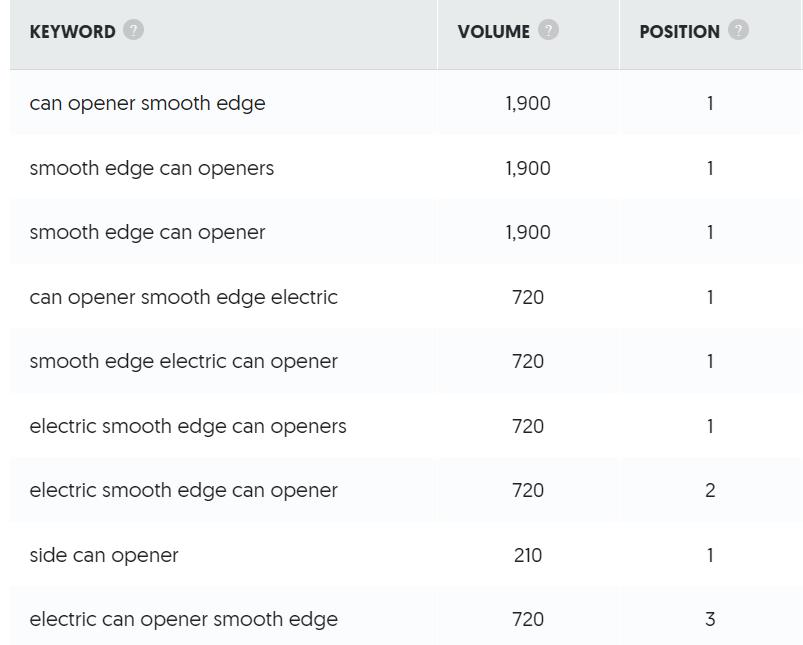Click the help icon next to KEYWORD
803x645 pixels.
coord(133,30)
